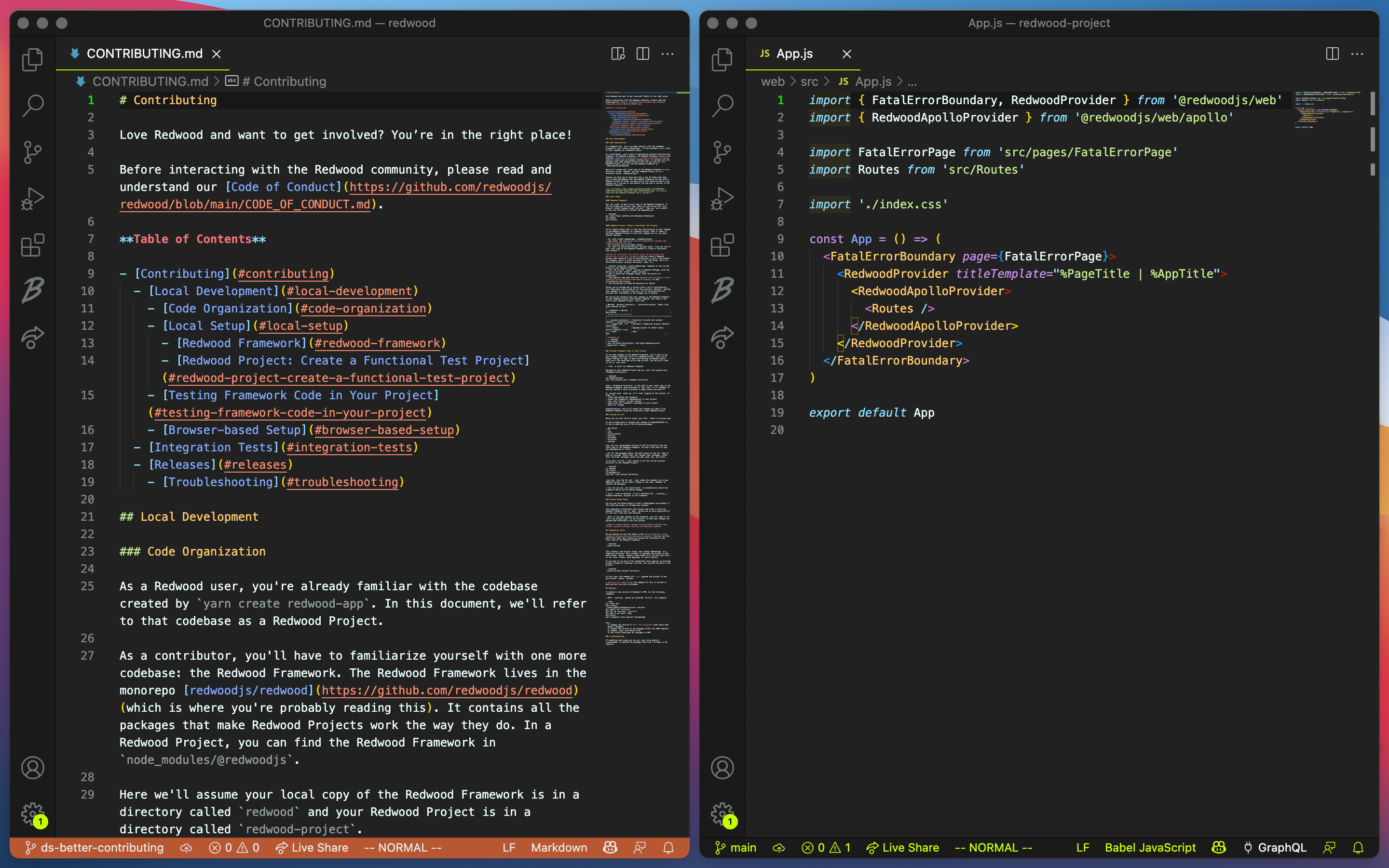
Task: Change Babel JavaScript language mode
Action: point(1150,848)
